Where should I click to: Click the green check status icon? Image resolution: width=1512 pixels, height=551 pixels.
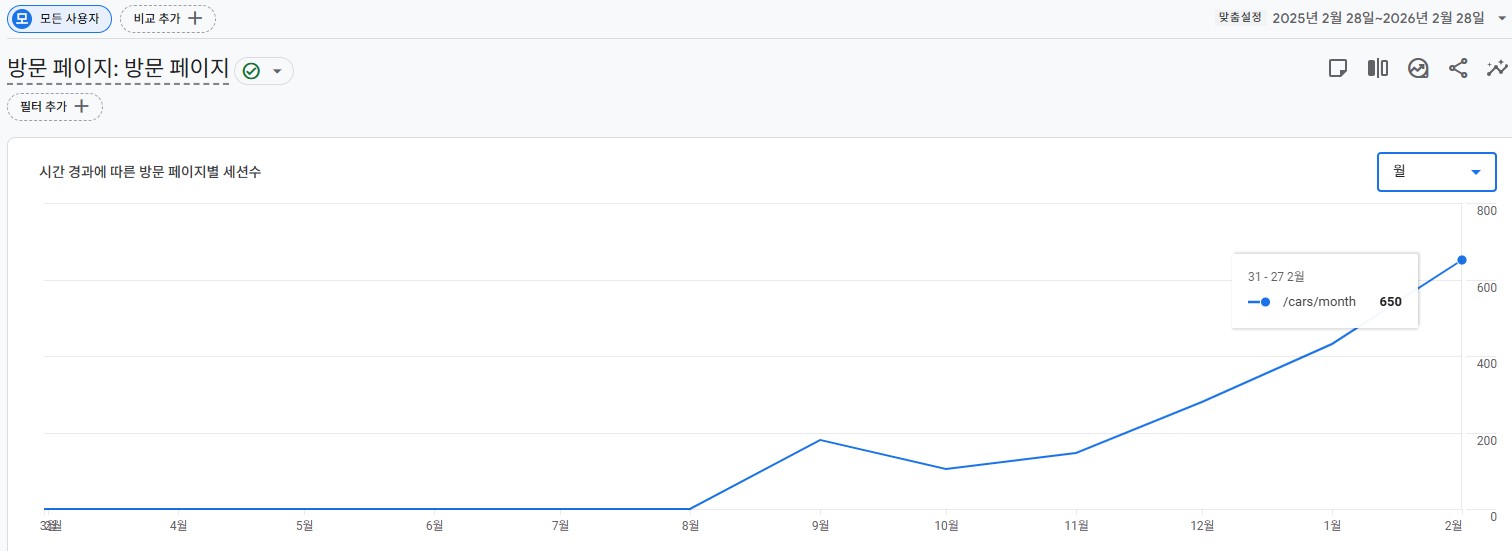[x=252, y=71]
